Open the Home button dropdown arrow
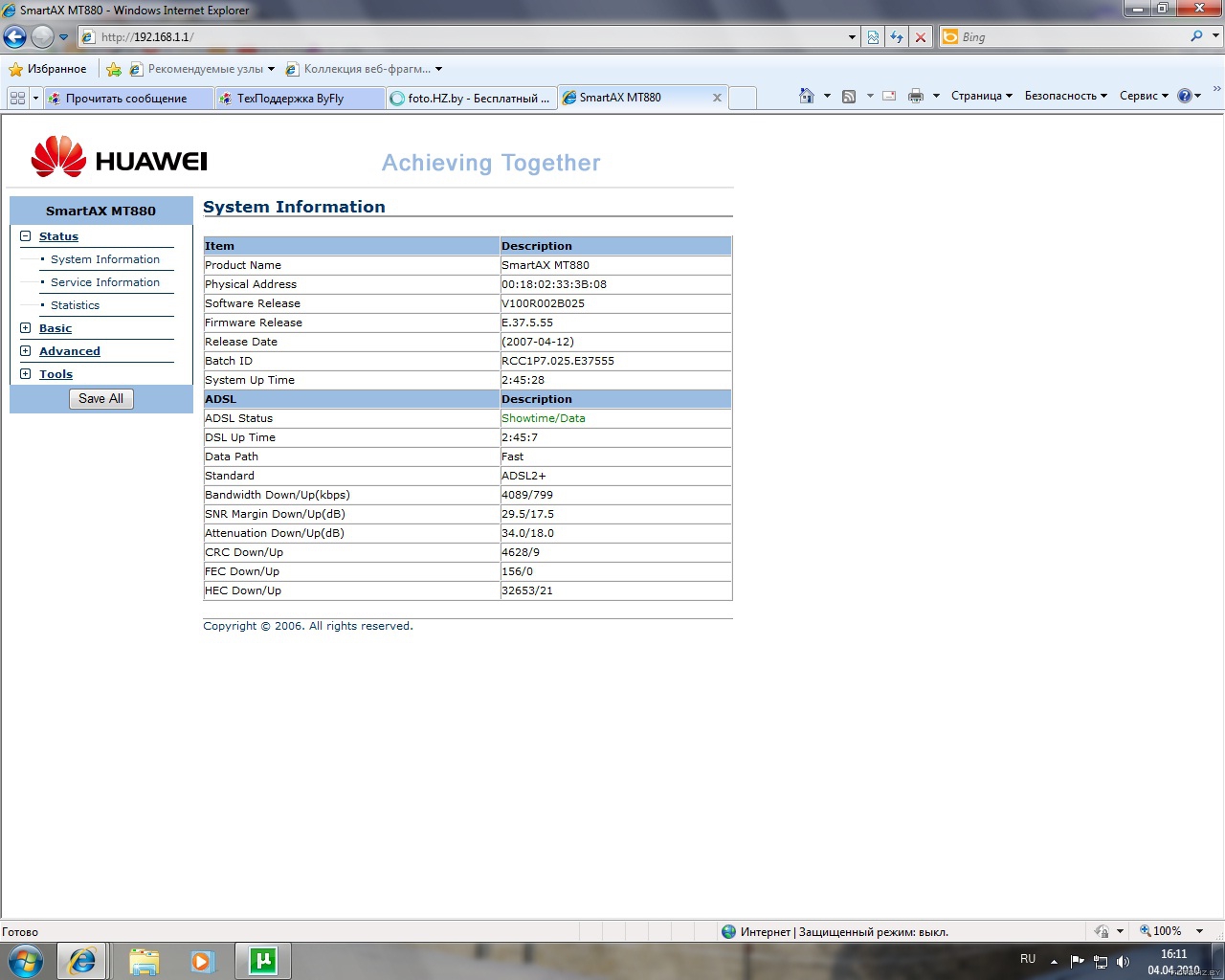The width and height of the screenshot is (1225, 980). coord(827,96)
